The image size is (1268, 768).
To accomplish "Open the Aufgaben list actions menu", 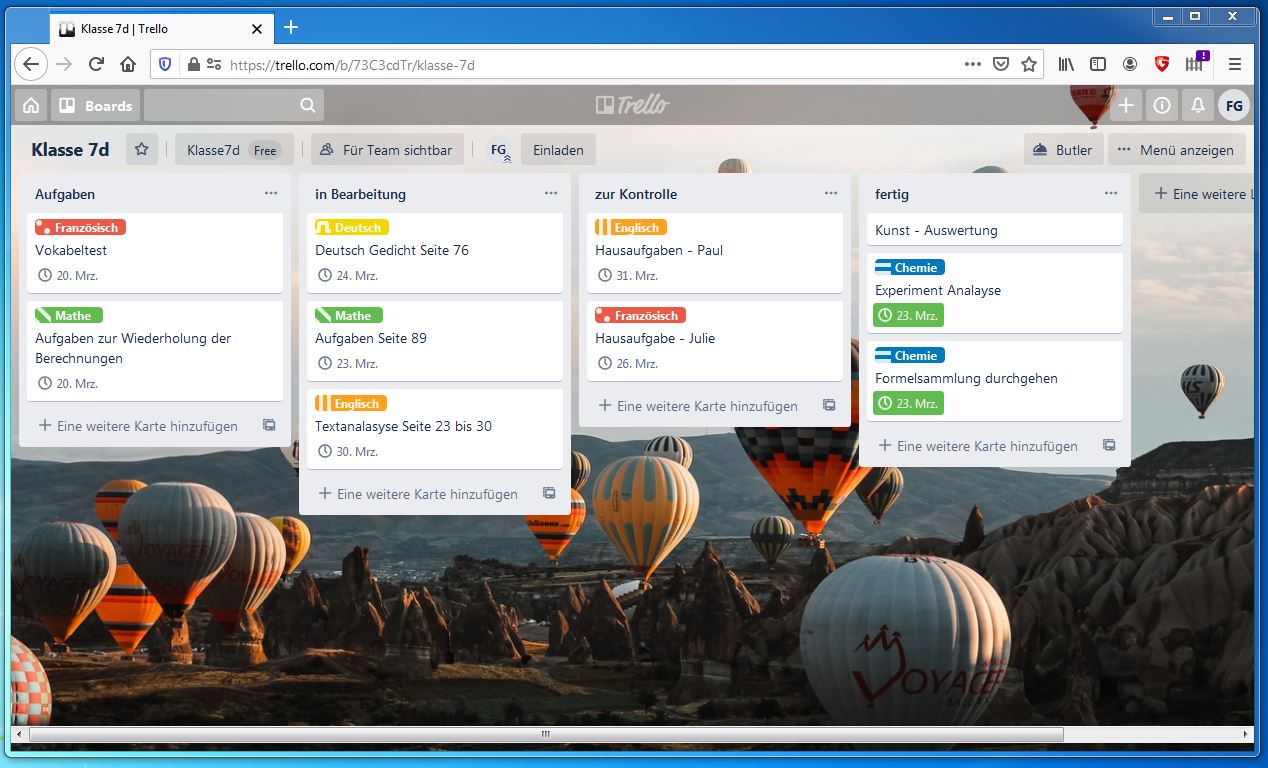I will [x=271, y=193].
